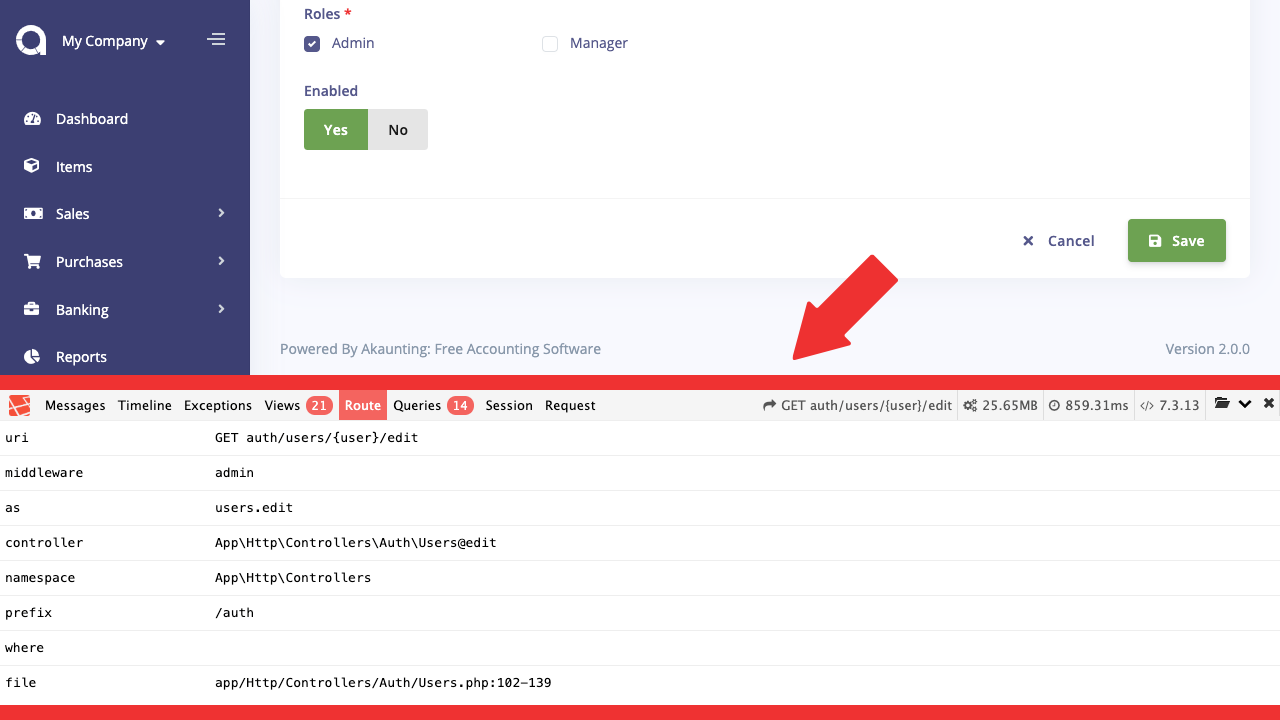Click the GET auth/users/{user}/edit route indicator
Screen dimensions: 1280x720
pos(857,405)
